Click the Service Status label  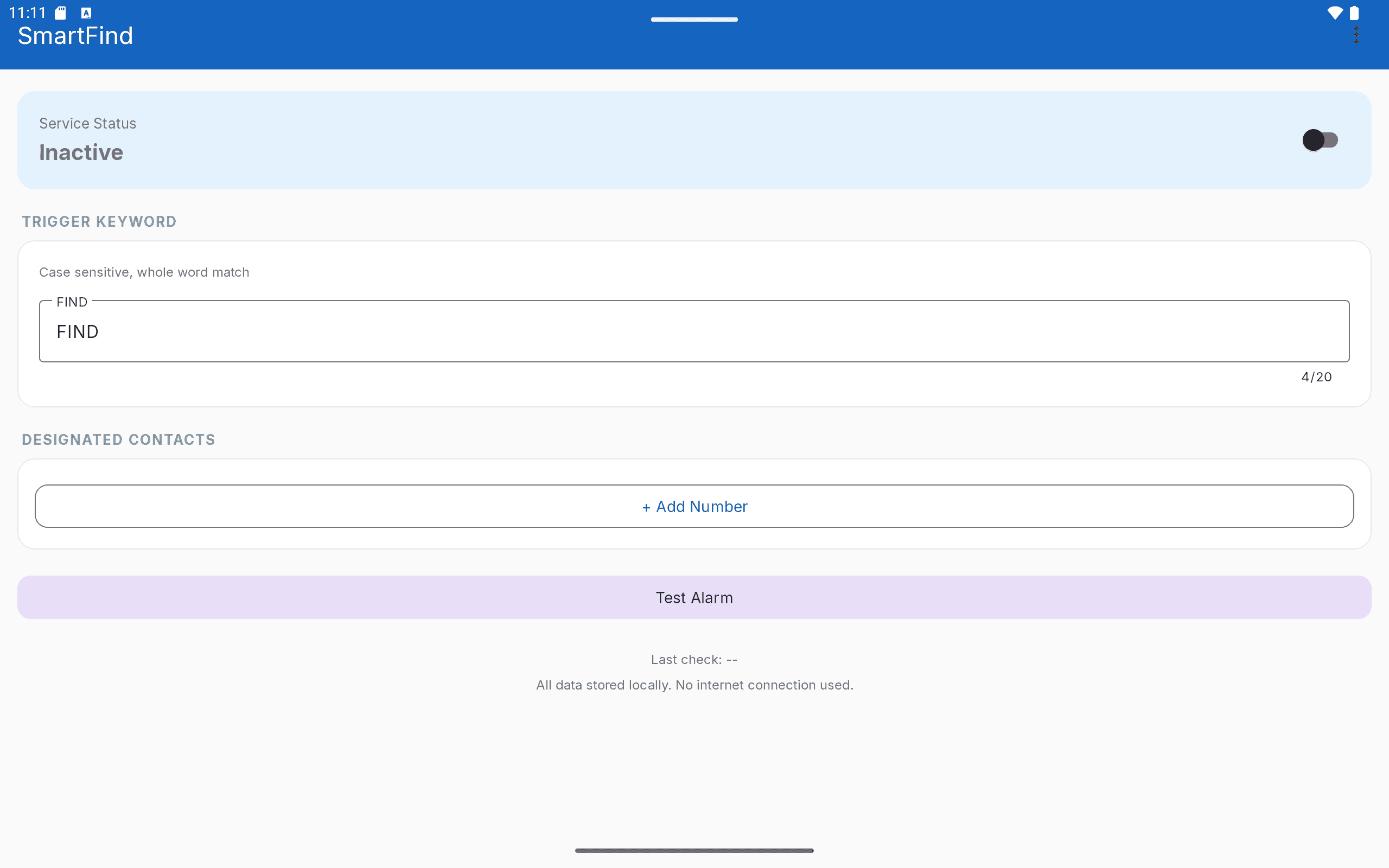pyautogui.click(x=88, y=124)
